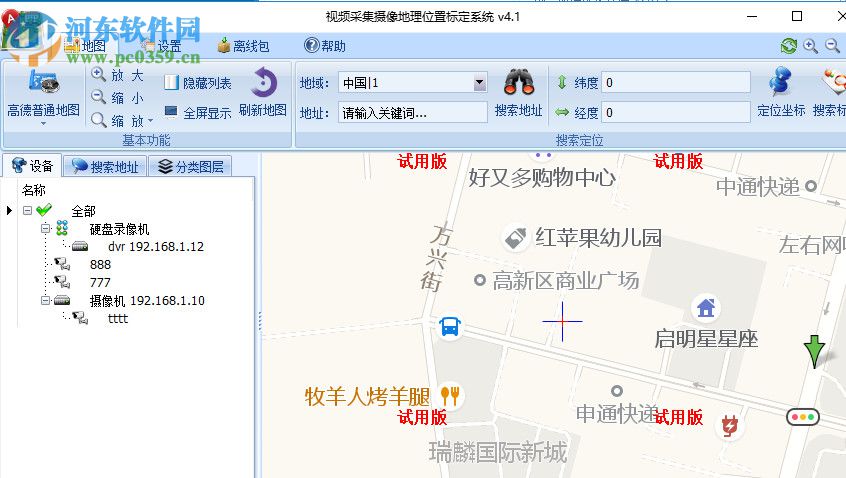Switch to the 分类图层 panel tab
Viewport: 846px width, 478px height.
coord(190,167)
